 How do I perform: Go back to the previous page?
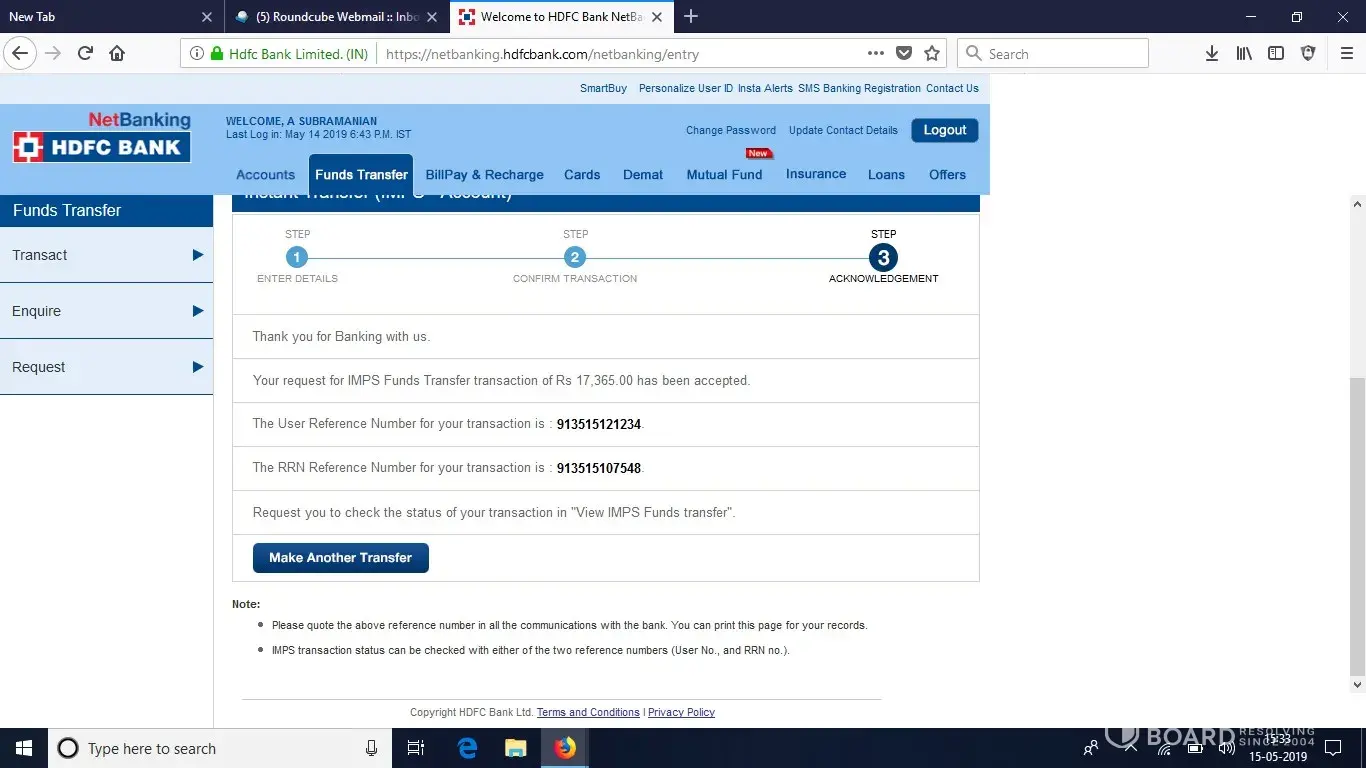click(x=20, y=54)
